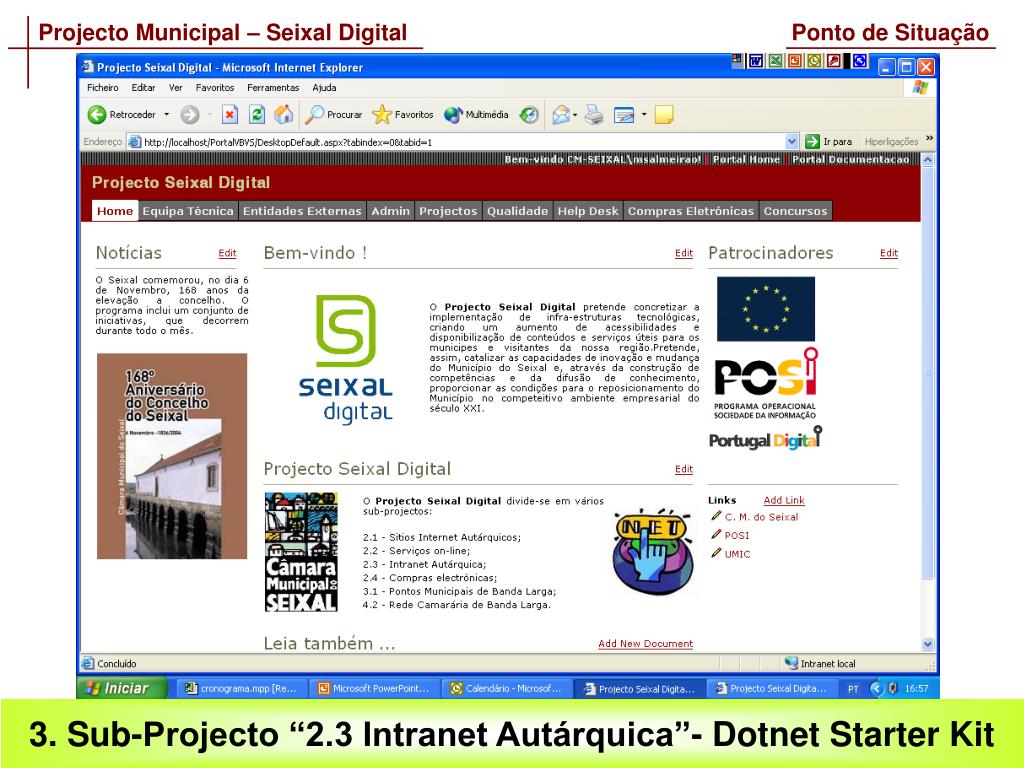Open the C. M. do Seixal link
The width and height of the screenshot is (1024, 768).
(x=761, y=517)
